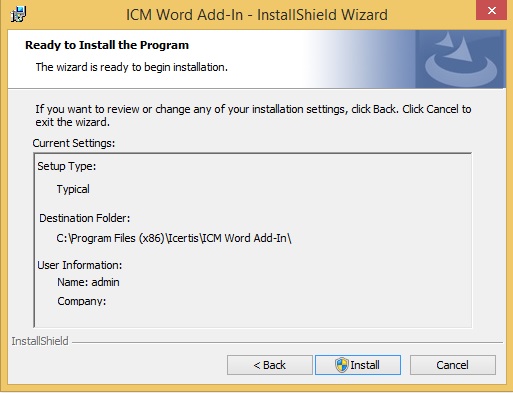Click the review or change settings instruction text
This screenshot has height=393, width=513.
253,115
